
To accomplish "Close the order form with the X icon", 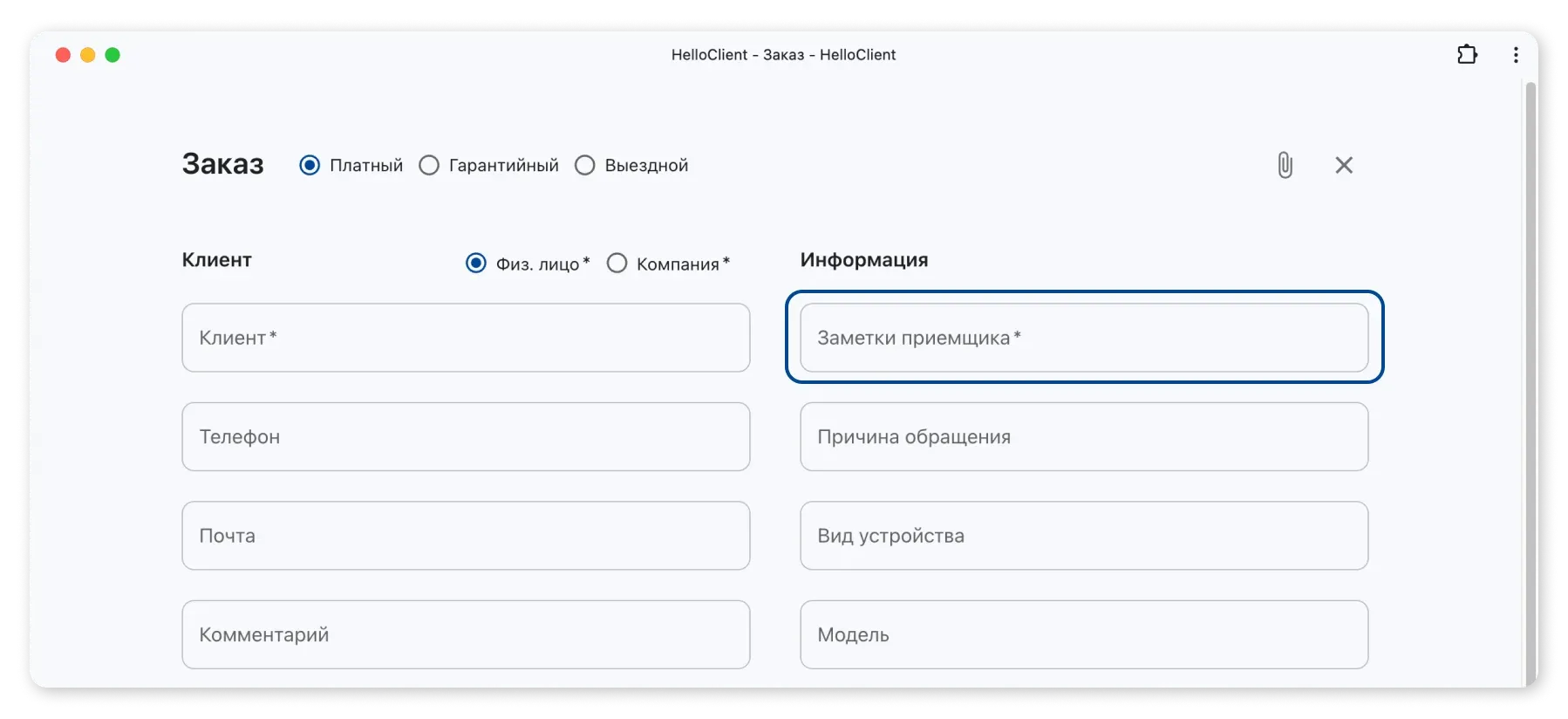I will point(1344,165).
